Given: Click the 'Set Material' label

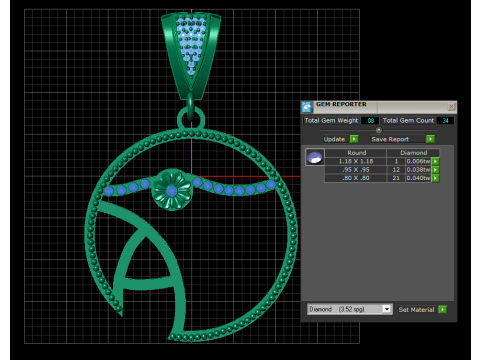Looking at the screenshot, I should 416,310.
